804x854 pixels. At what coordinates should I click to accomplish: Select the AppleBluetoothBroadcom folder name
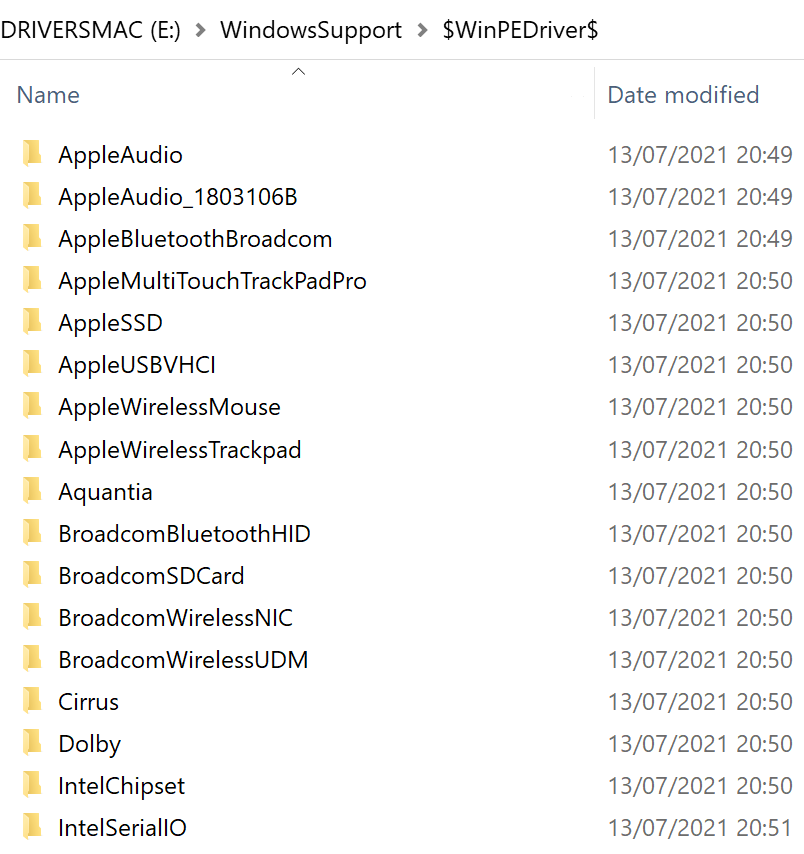(195, 239)
